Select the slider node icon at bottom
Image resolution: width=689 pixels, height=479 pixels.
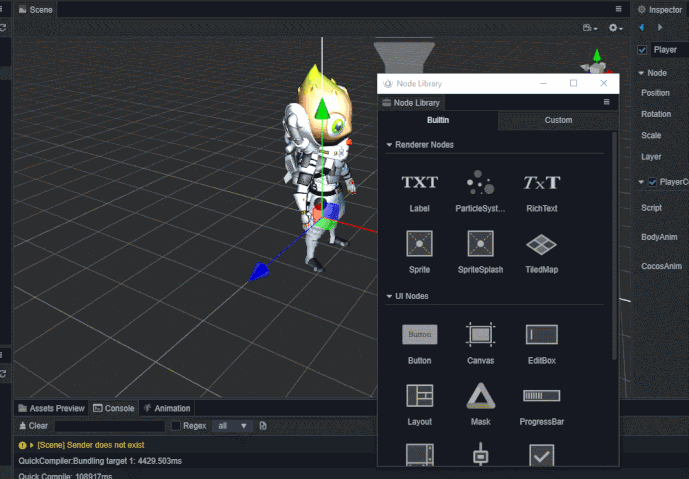coord(480,454)
